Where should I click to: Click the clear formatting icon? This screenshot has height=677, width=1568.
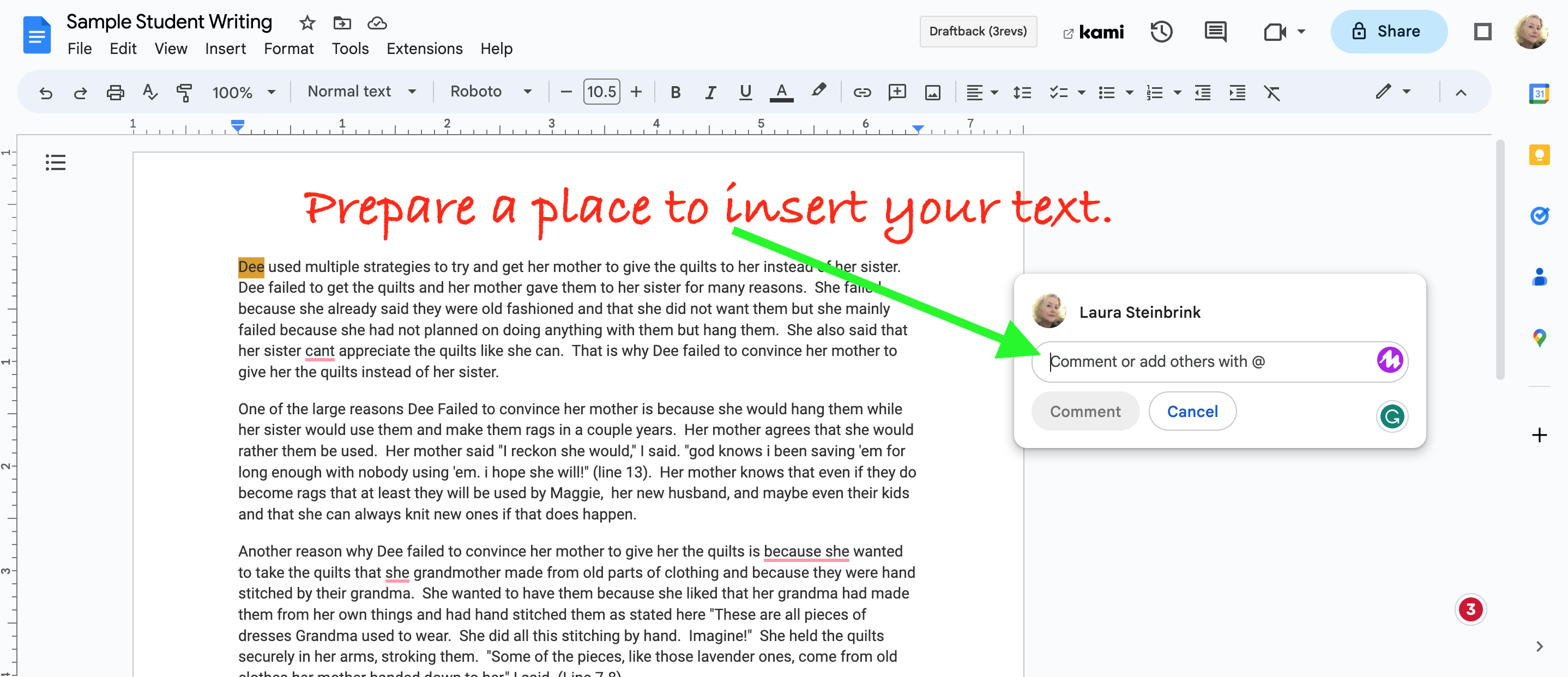click(1271, 92)
